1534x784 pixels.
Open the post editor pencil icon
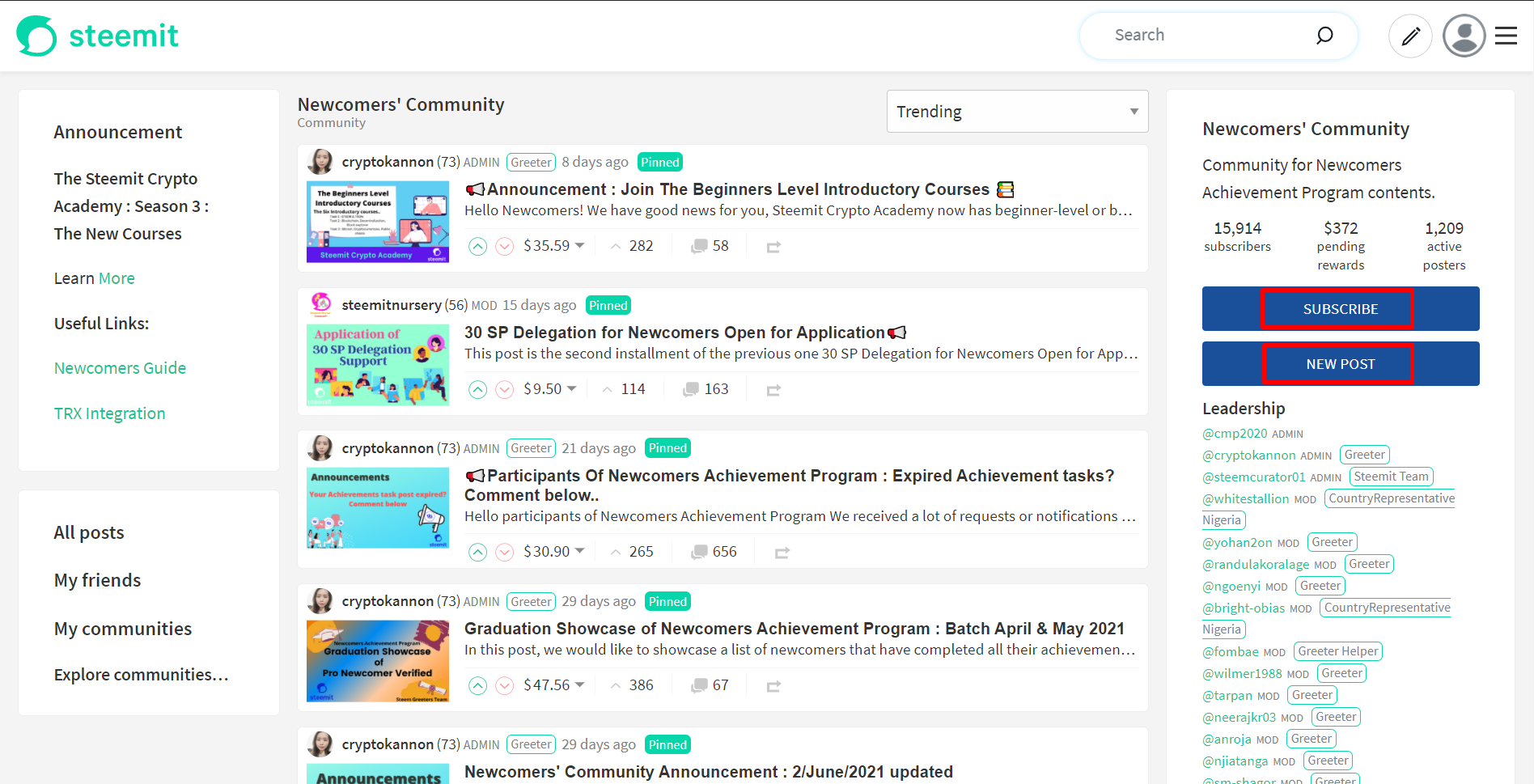point(1410,36)
